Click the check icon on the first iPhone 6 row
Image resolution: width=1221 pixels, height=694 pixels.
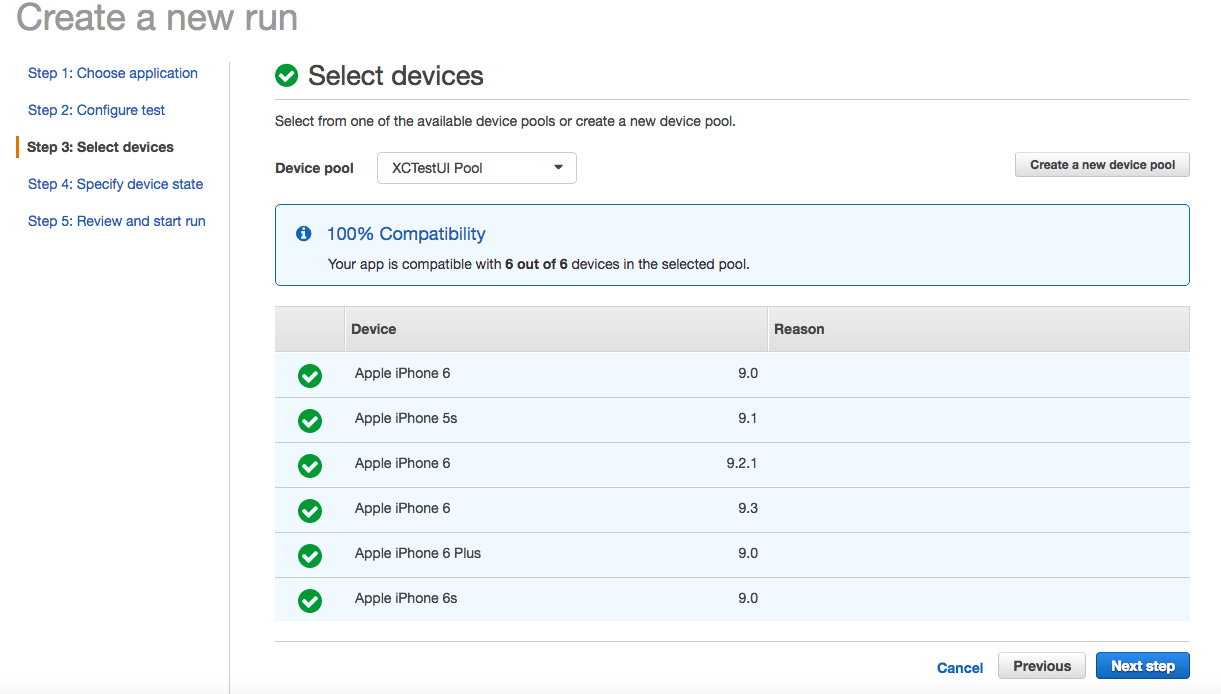point(309,375)
